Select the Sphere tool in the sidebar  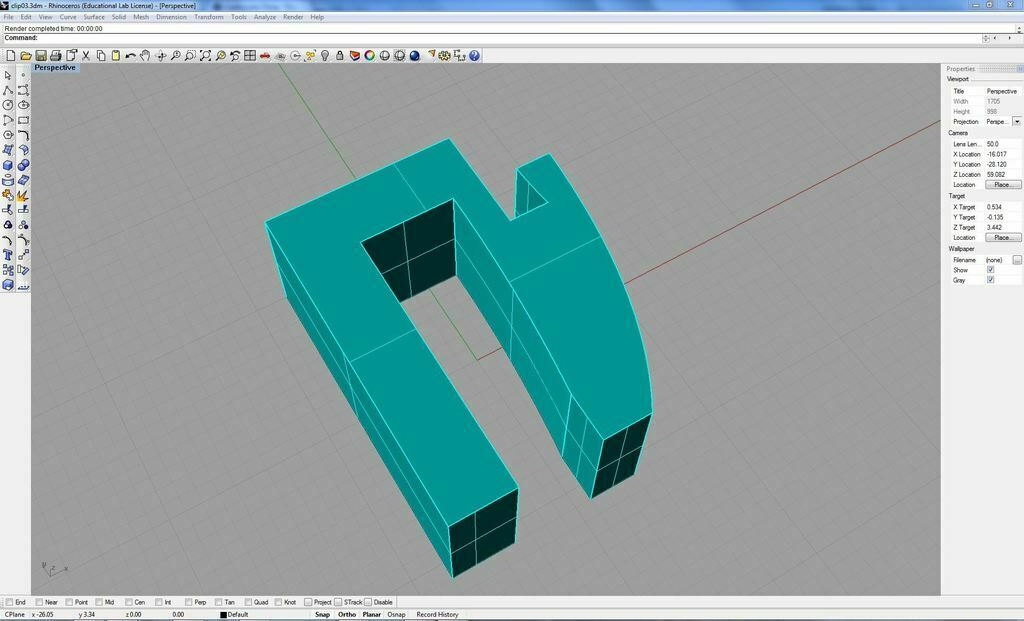tap(22, 163)
